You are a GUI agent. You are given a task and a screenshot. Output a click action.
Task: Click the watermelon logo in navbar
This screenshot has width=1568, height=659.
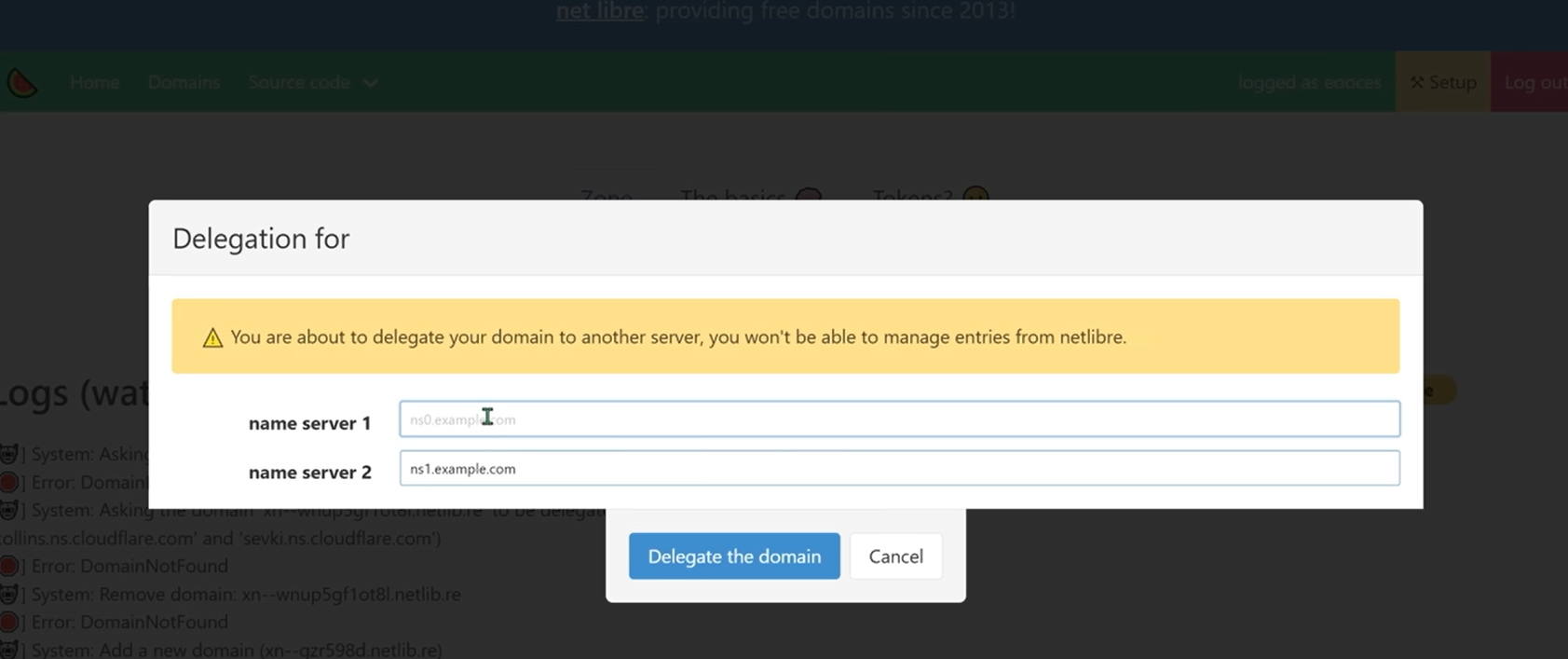pos(21,83)
